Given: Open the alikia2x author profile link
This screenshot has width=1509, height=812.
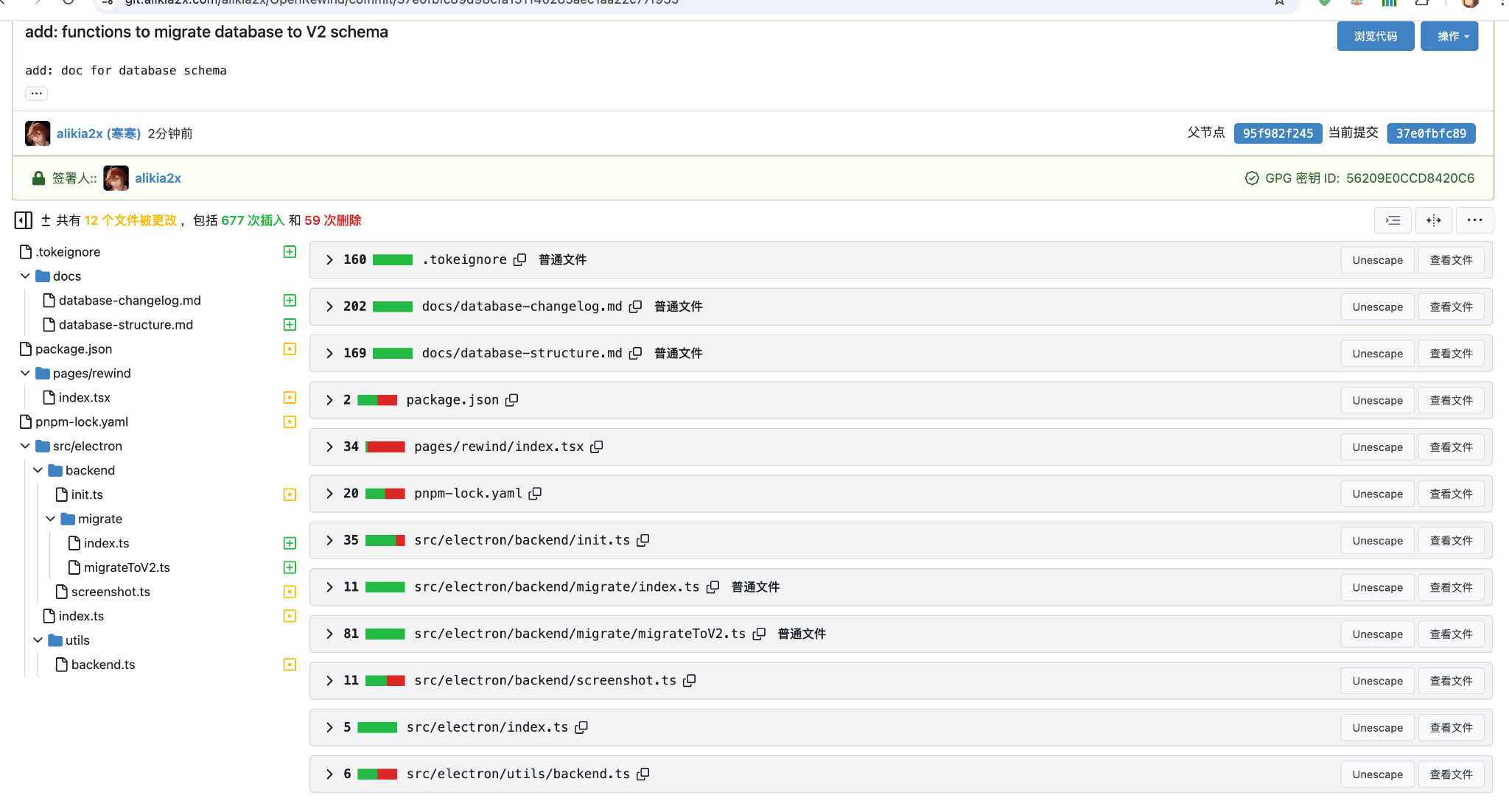Looking at the screenshot, I should pyautogui.click(x=98, y=133).
